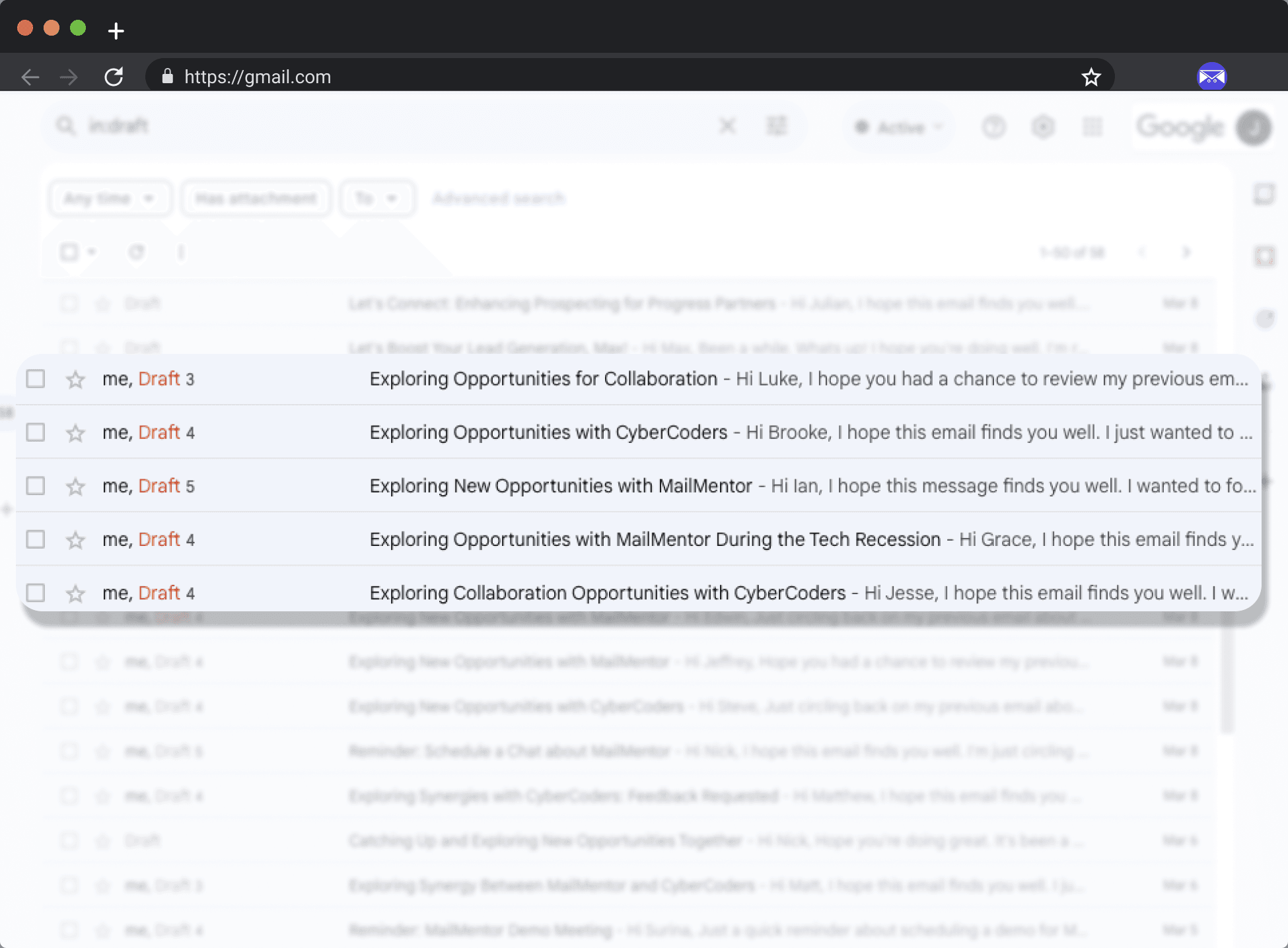Viewport: 1288px width, 948px height.
Task: Open the Google apps grid menu
Action: point(1092,126)
